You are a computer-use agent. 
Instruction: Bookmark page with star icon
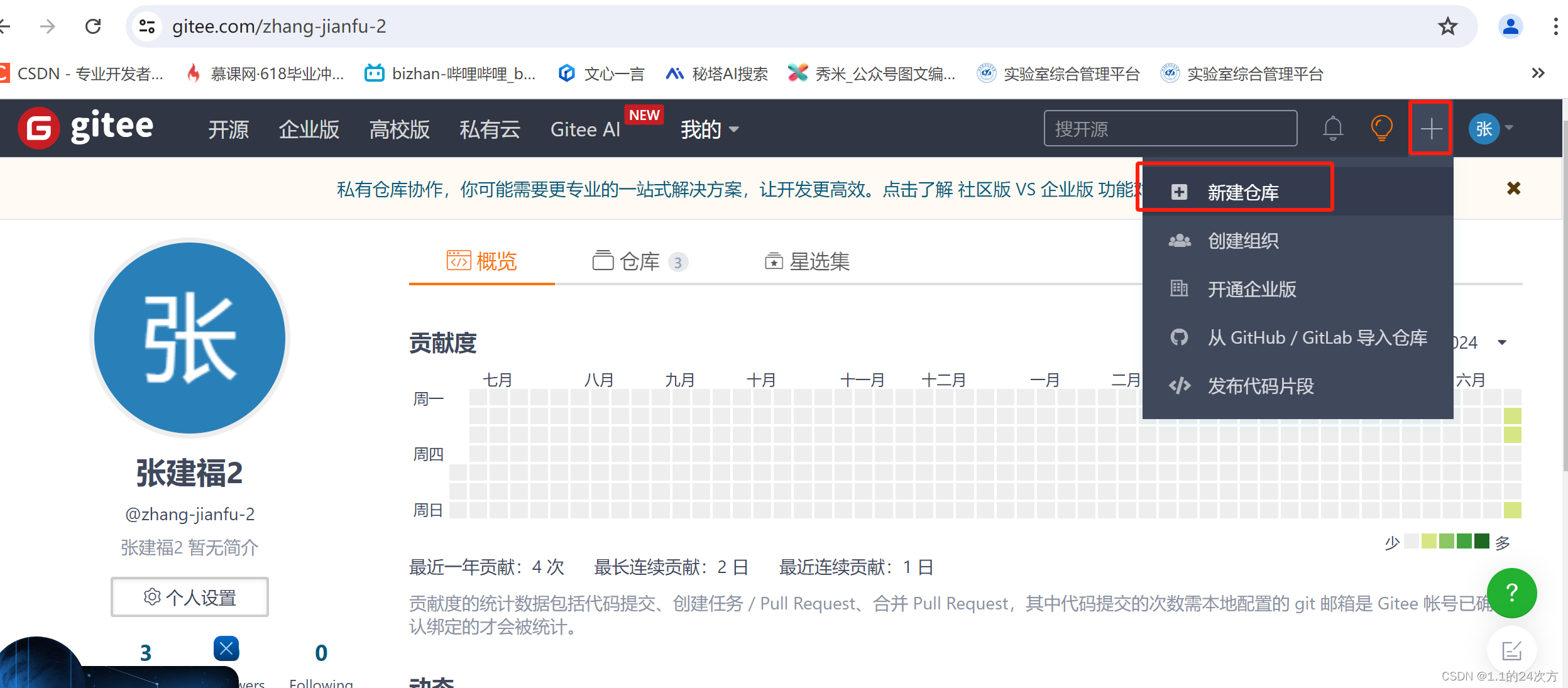coord(1447,26)
